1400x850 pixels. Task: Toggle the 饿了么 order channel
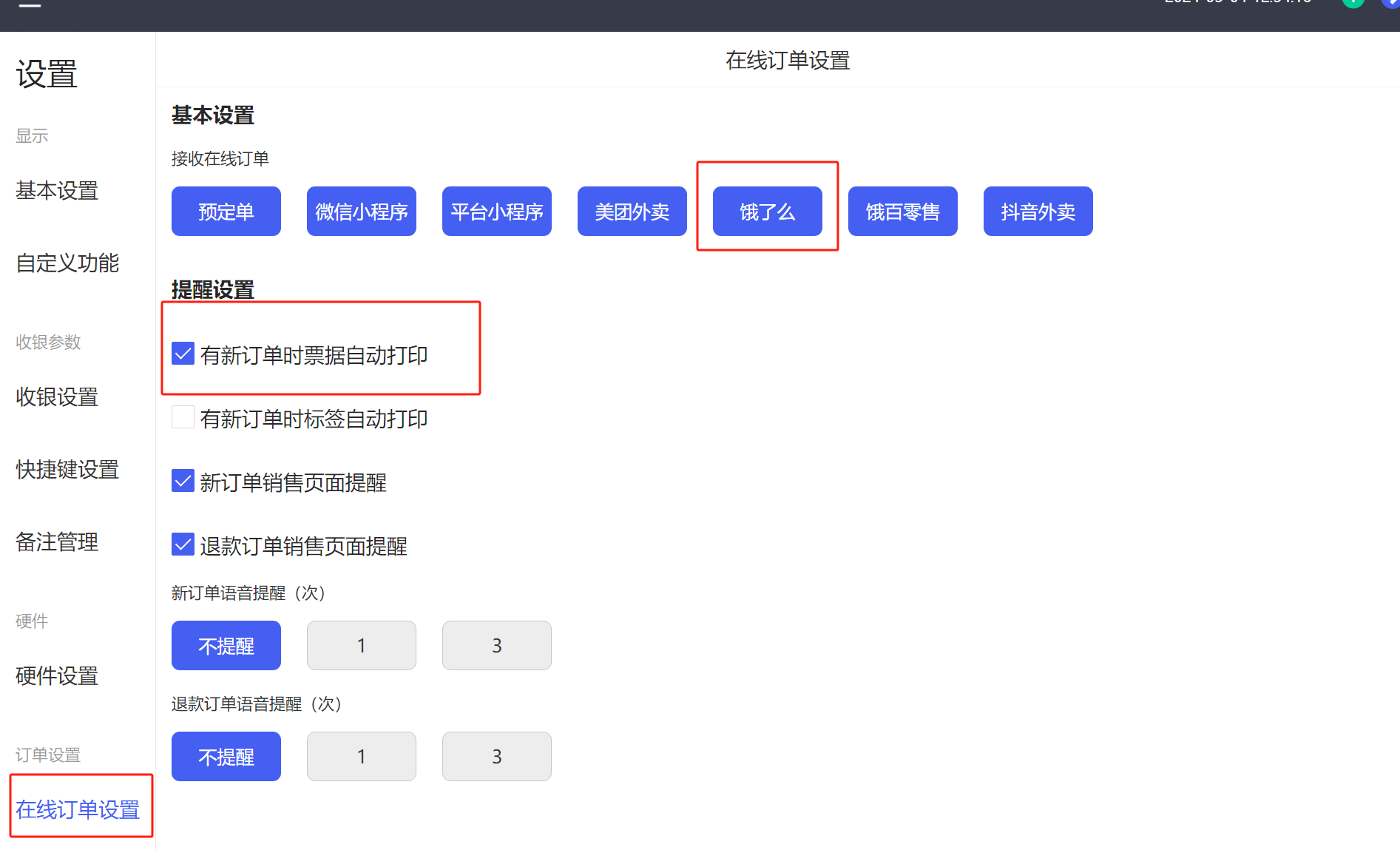(767, 212)
